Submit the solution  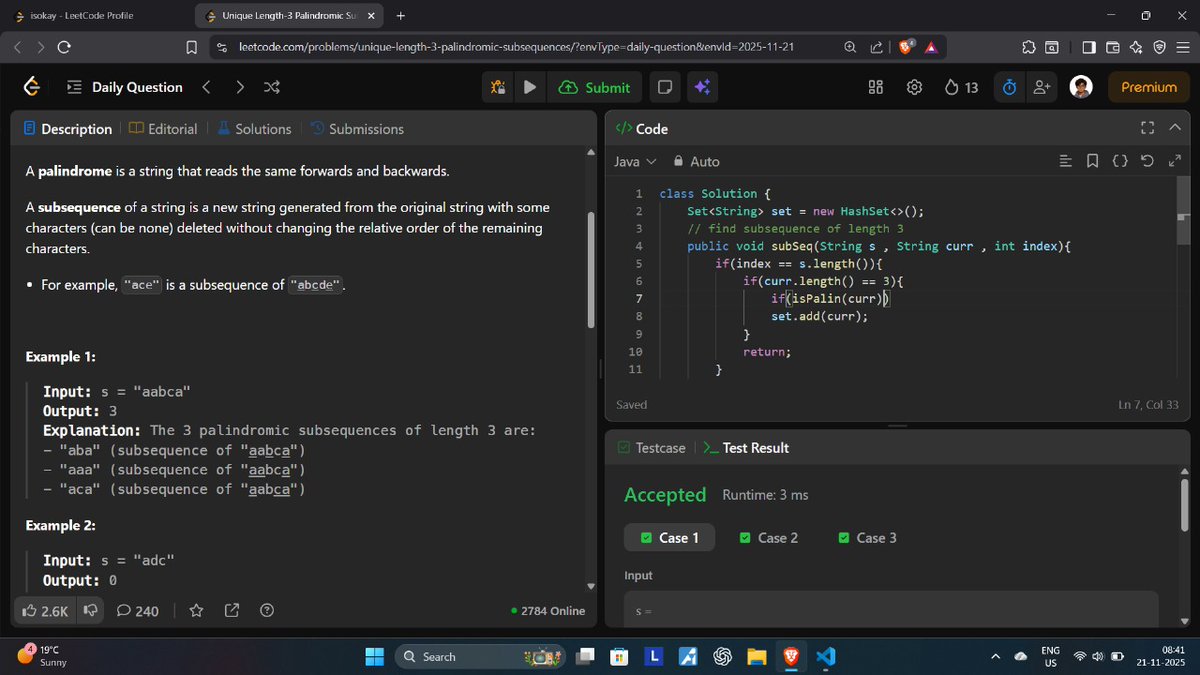pos(594,87)
